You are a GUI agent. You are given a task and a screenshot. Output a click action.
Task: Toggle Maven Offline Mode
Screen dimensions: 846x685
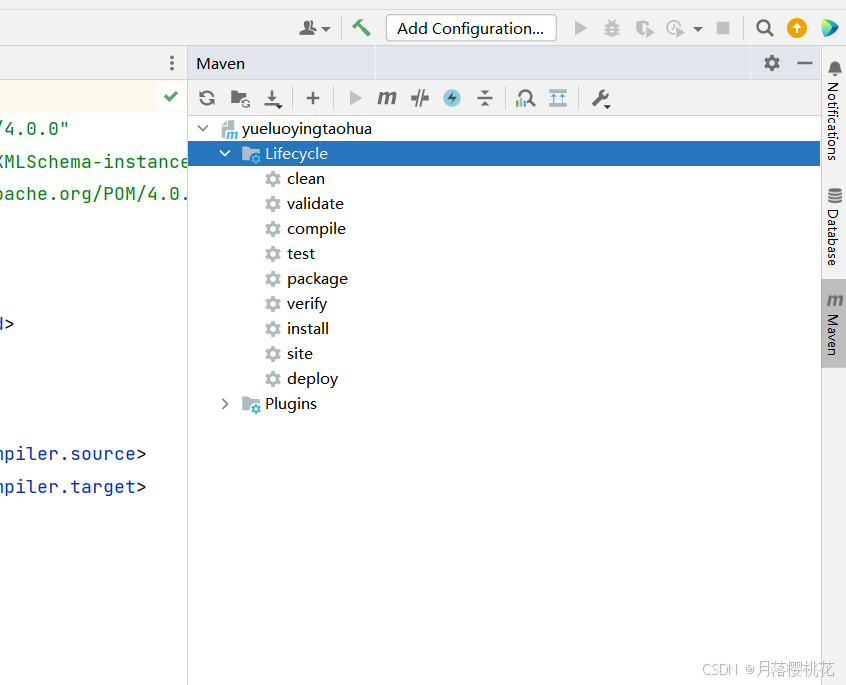[x=420, y=98]
